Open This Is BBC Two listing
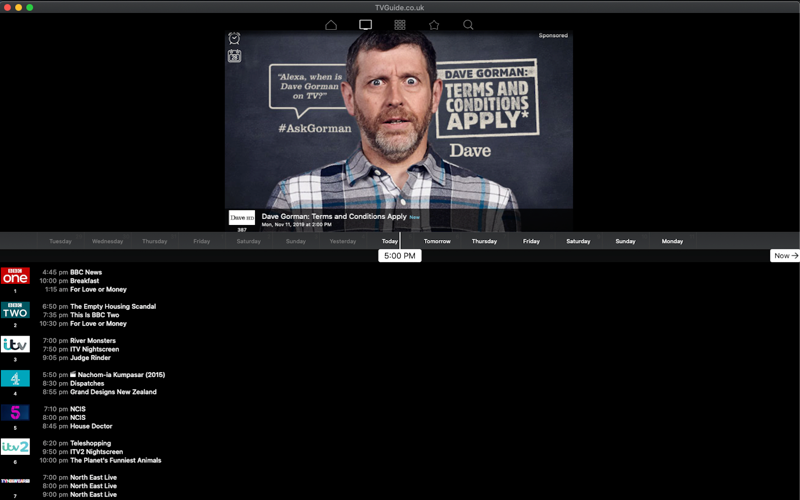The height and width of the screenshot is (500, 800). coord(94,315)
